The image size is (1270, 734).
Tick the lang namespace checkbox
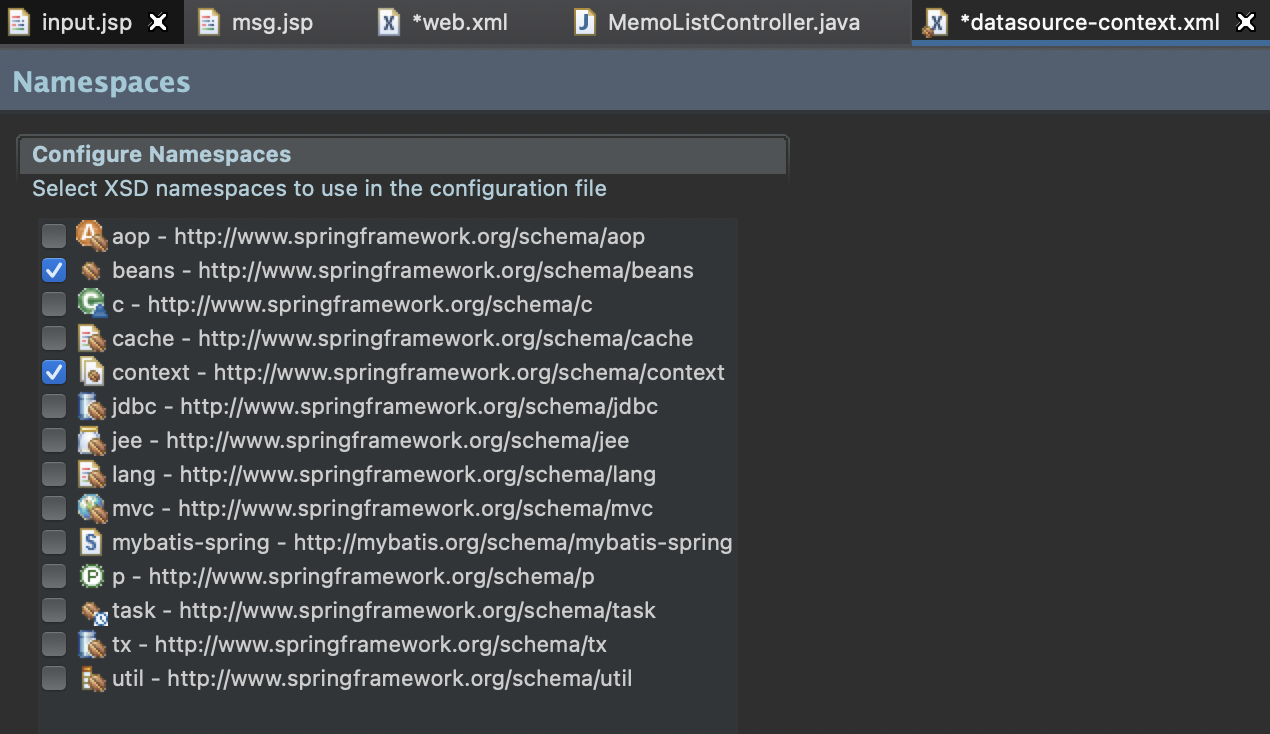click(x=54, y=474)
